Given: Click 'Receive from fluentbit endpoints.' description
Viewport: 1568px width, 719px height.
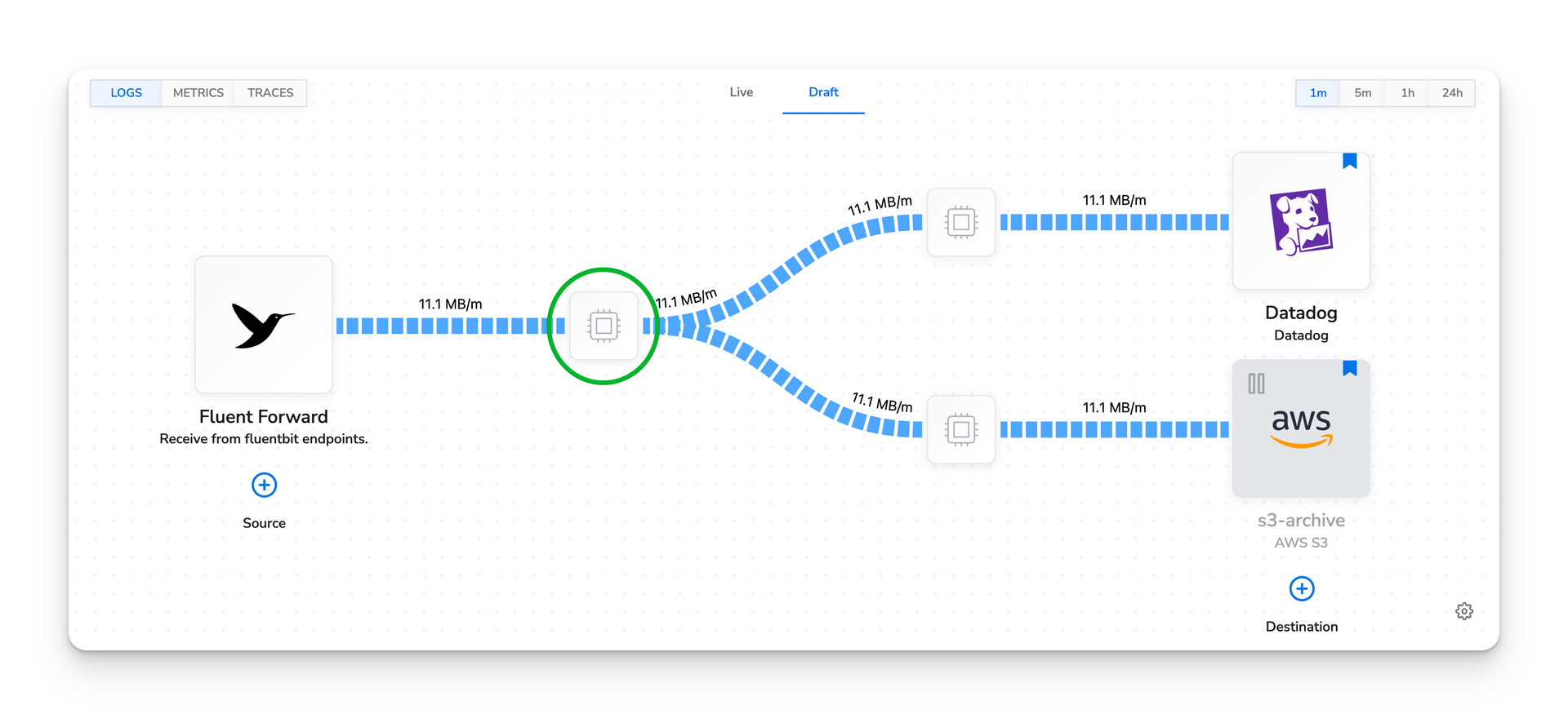Looking at the screenshot, I should [264, 439].
